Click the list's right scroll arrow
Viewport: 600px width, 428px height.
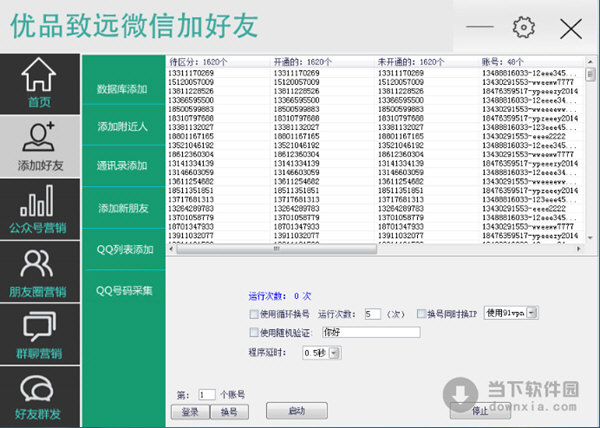coord(579,249)
